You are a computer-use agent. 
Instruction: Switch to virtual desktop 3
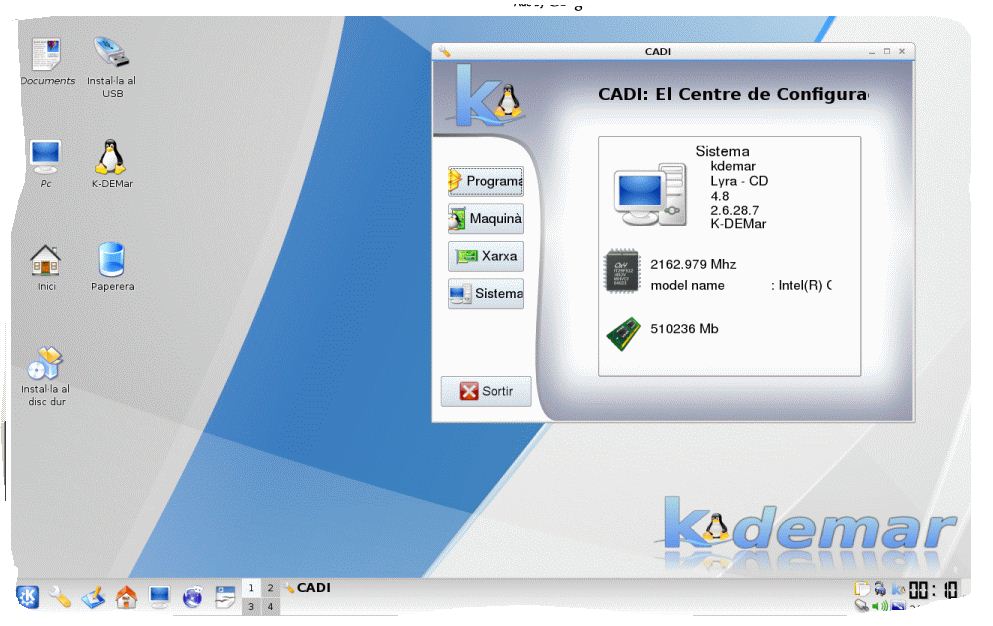(251, 606)
